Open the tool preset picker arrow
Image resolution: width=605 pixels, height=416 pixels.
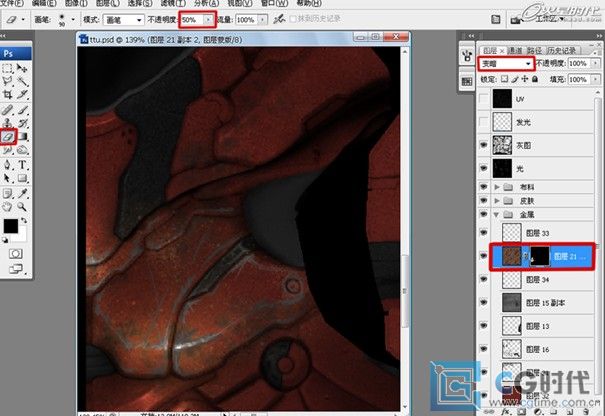[x=23, y=19]
